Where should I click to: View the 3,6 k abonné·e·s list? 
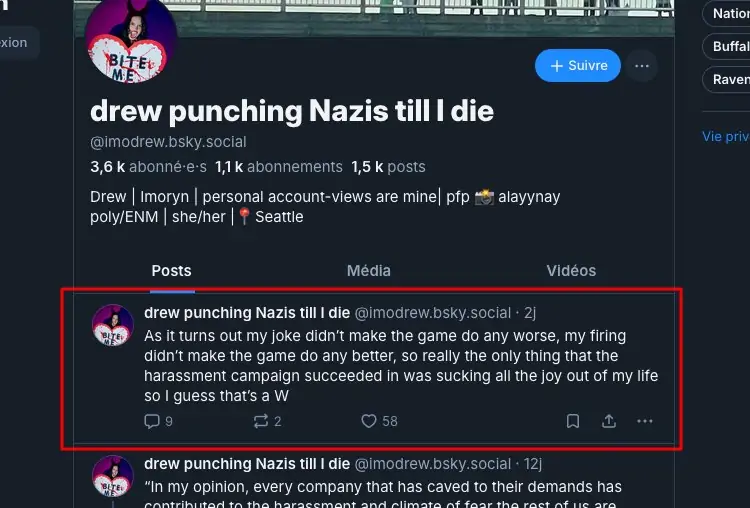(x=147, y=167)
